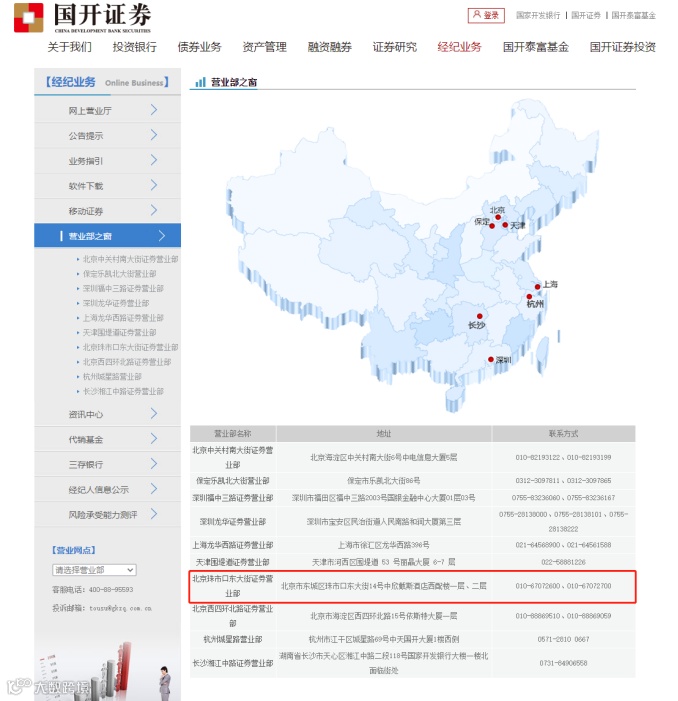
Task: Open the 请选择营业部 dropdown
Action: [94, 570]
